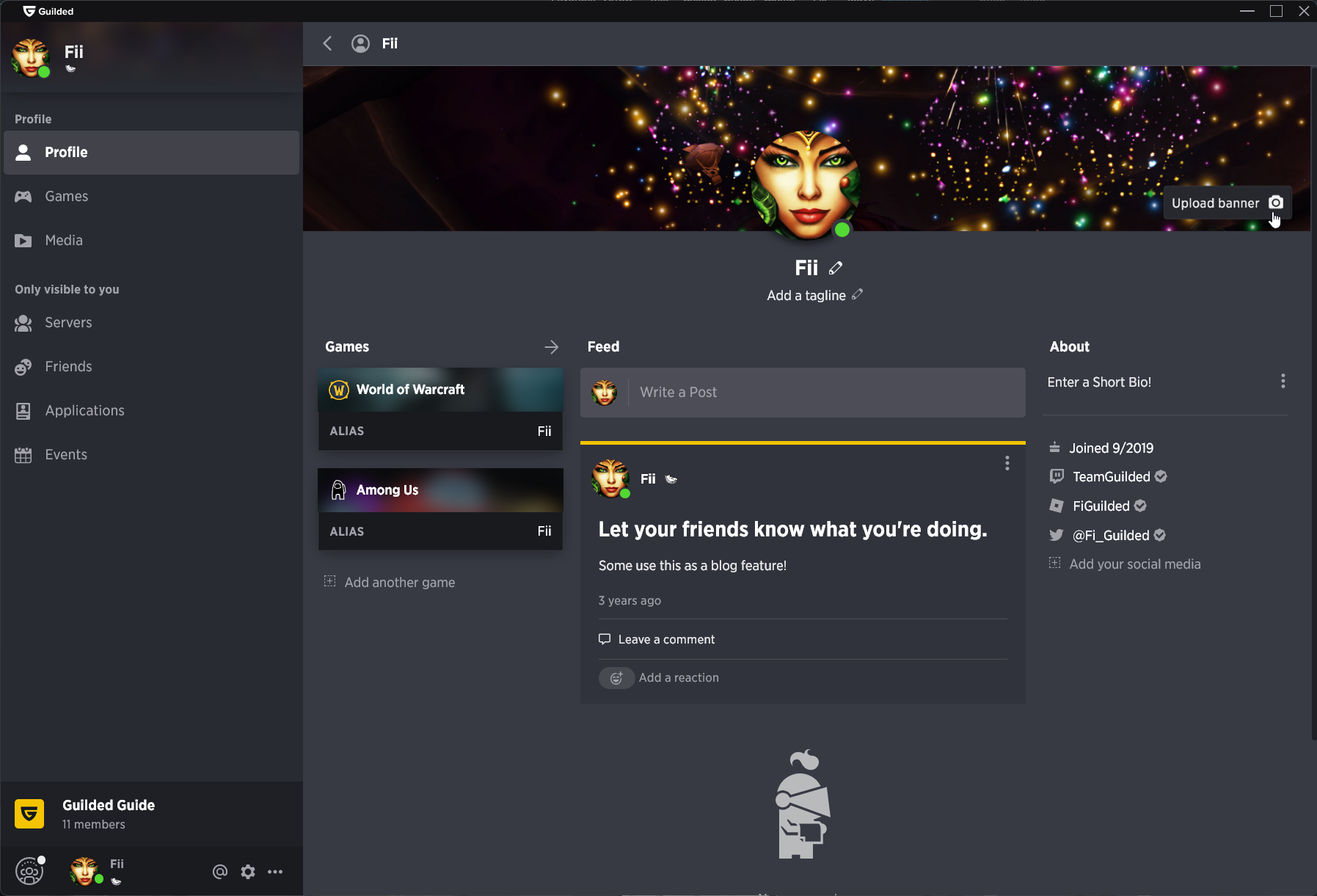Open more options ellipsis in bottom bar
1317x896 pixels.
[275, 872]
